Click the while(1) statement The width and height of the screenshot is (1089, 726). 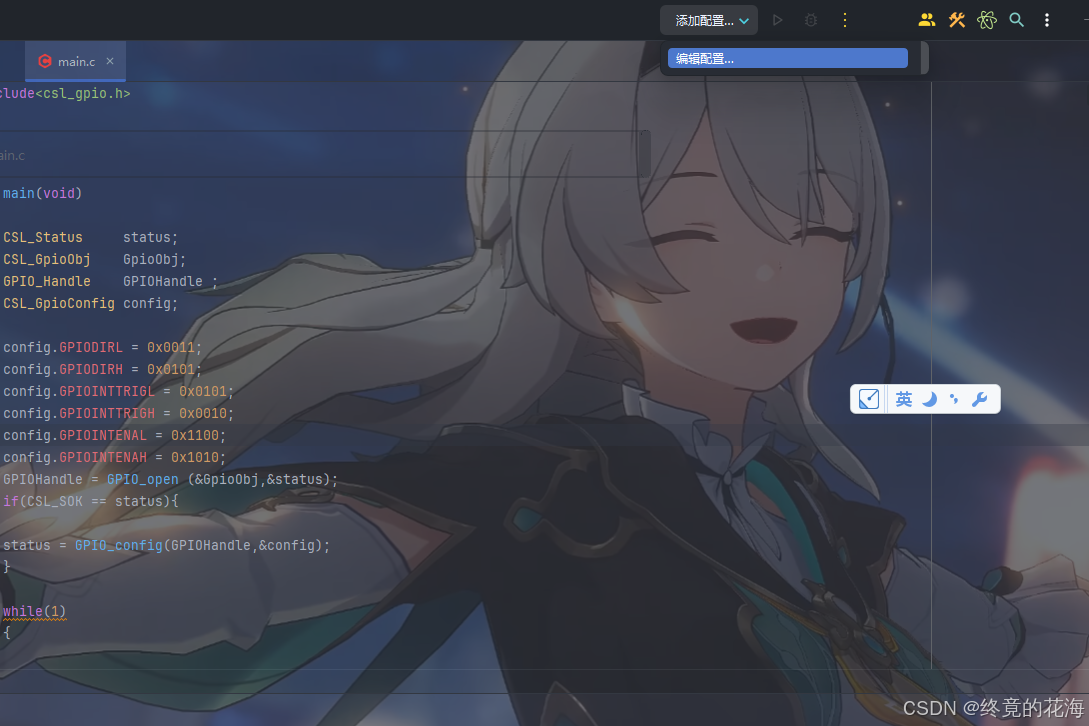[35, 611]
